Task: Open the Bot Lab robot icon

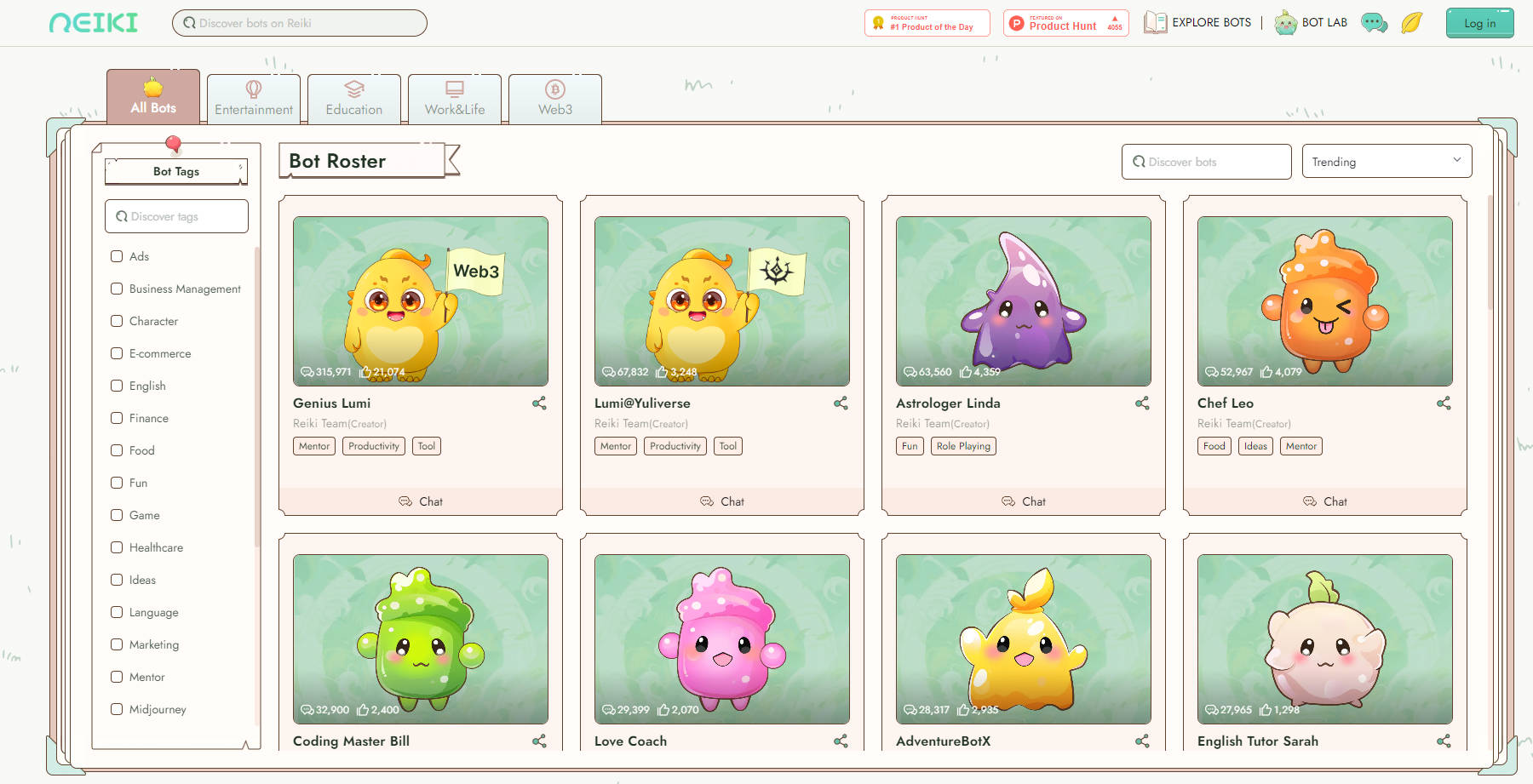Action: click(x=1285, y=23)
